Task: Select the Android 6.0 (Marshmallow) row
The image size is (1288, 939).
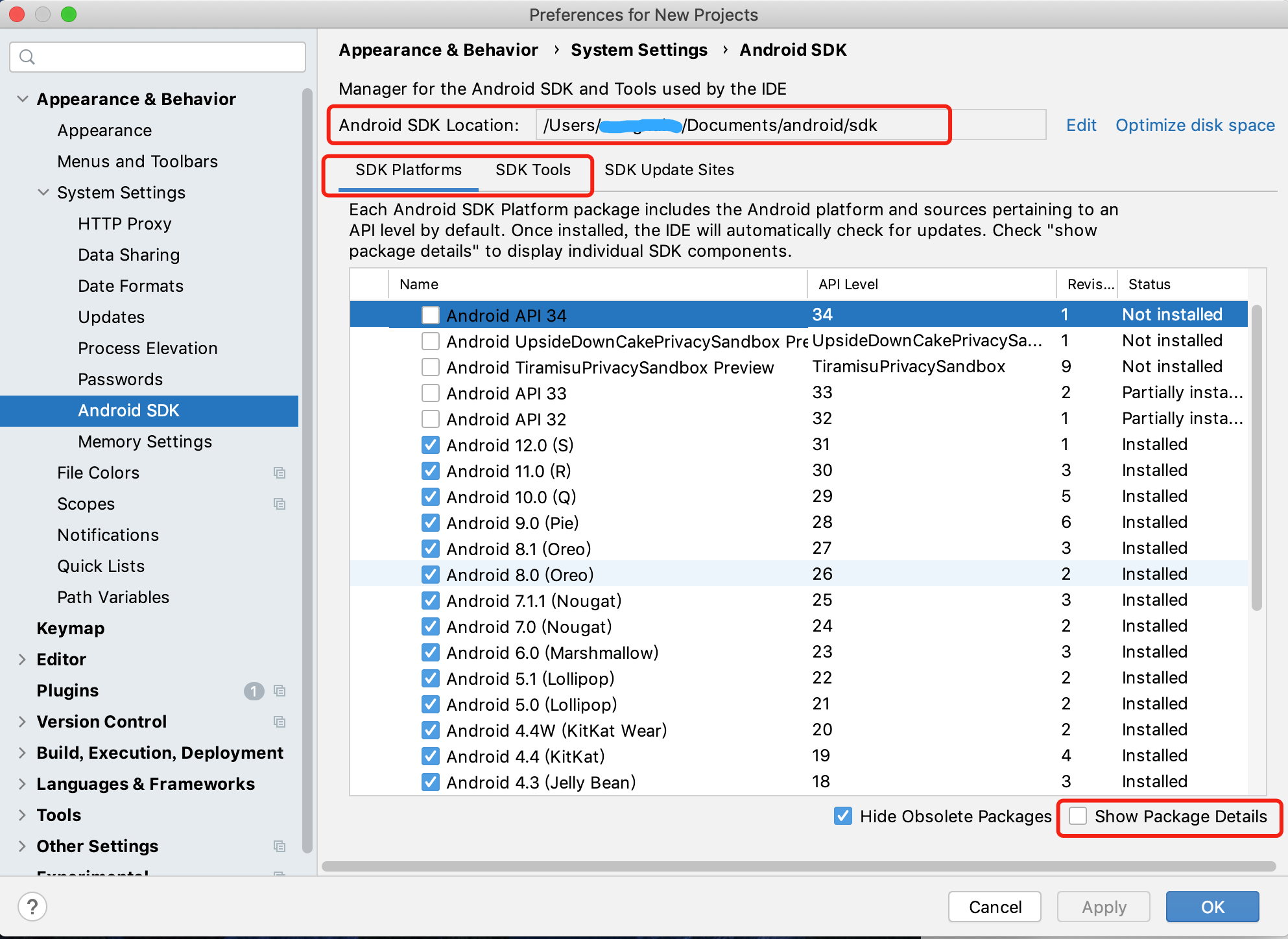Action: 798,652
